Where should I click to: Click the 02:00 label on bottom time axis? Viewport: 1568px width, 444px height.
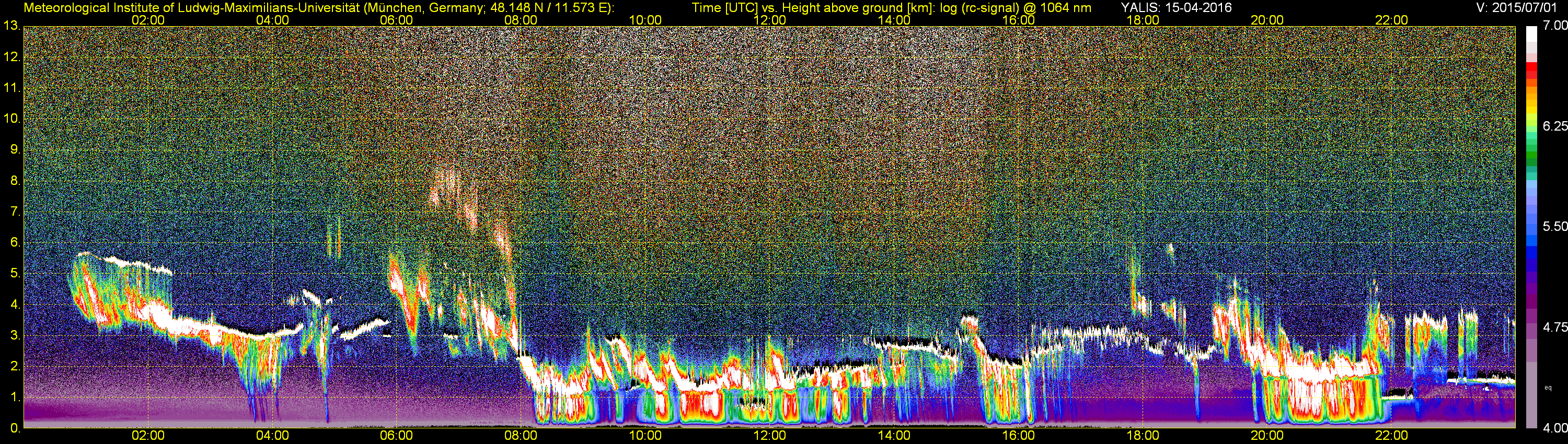(148, 436)
